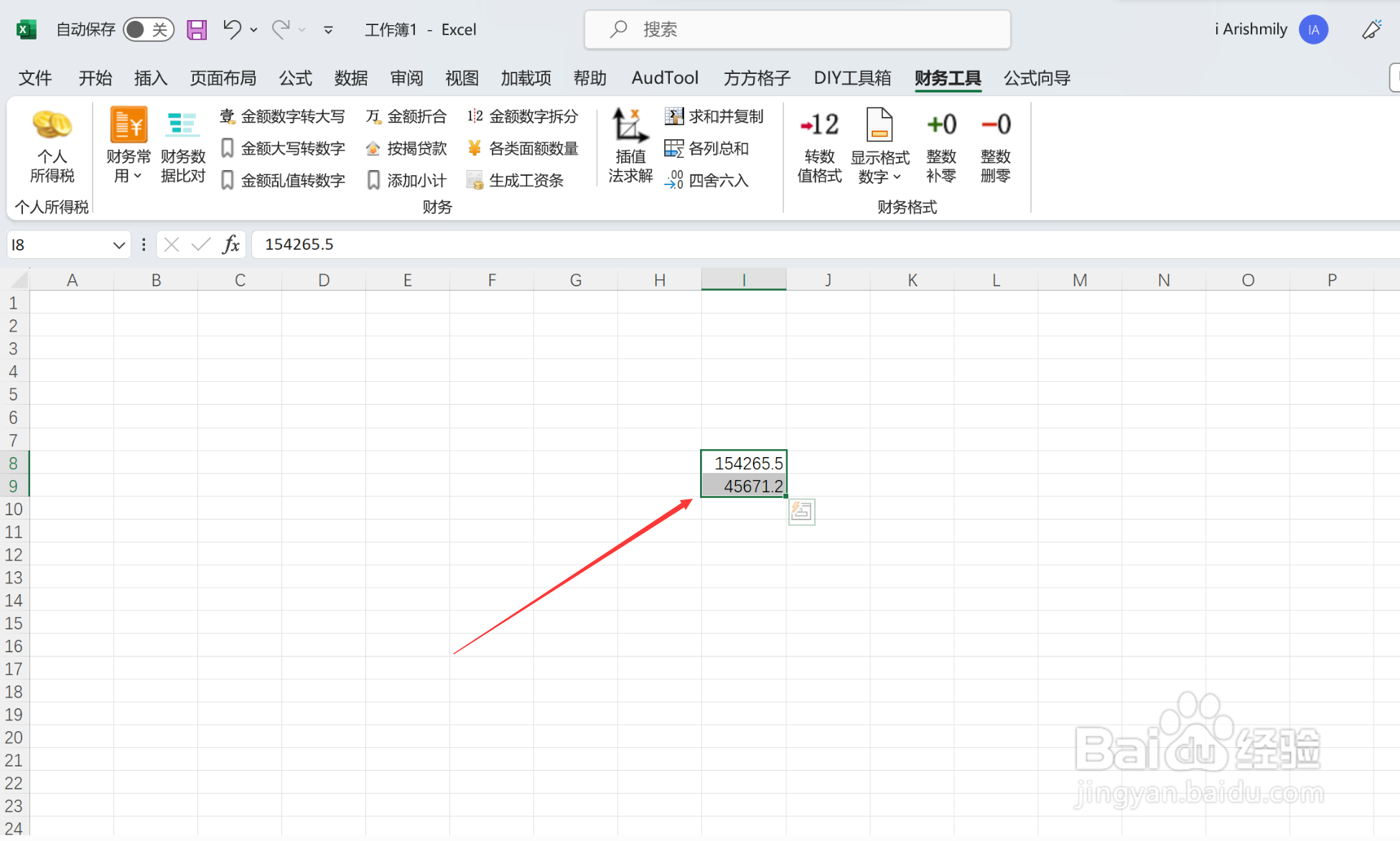Click the Excel application icon

click(27, 29)
